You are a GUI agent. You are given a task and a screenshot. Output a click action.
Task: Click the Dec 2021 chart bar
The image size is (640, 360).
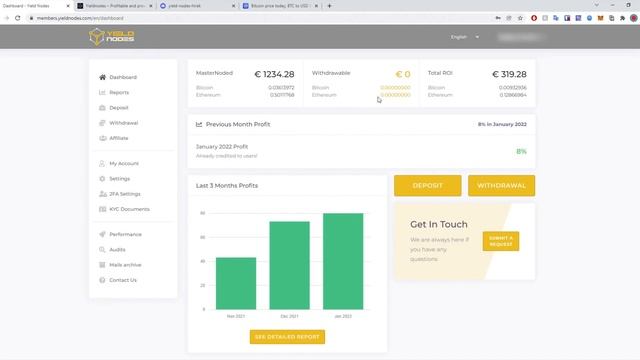coord(289,265)
